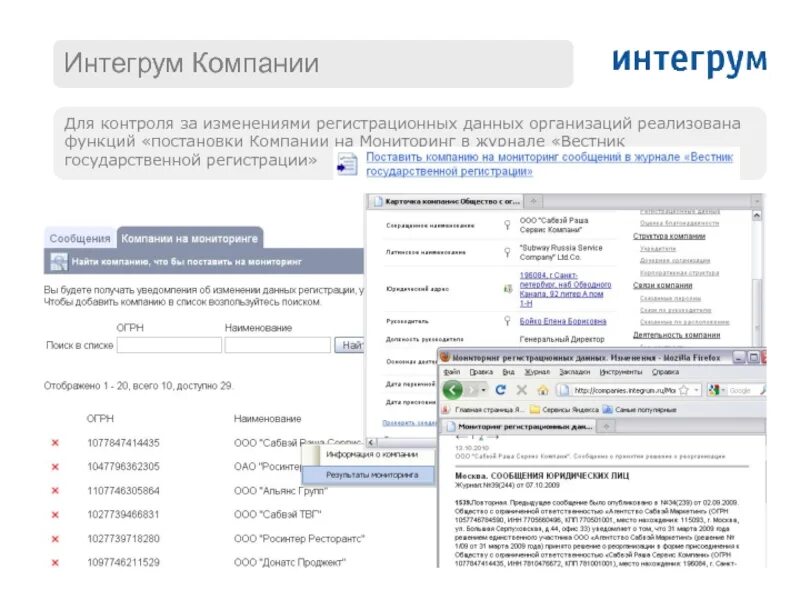Click the Firefox URL address field

624,390
